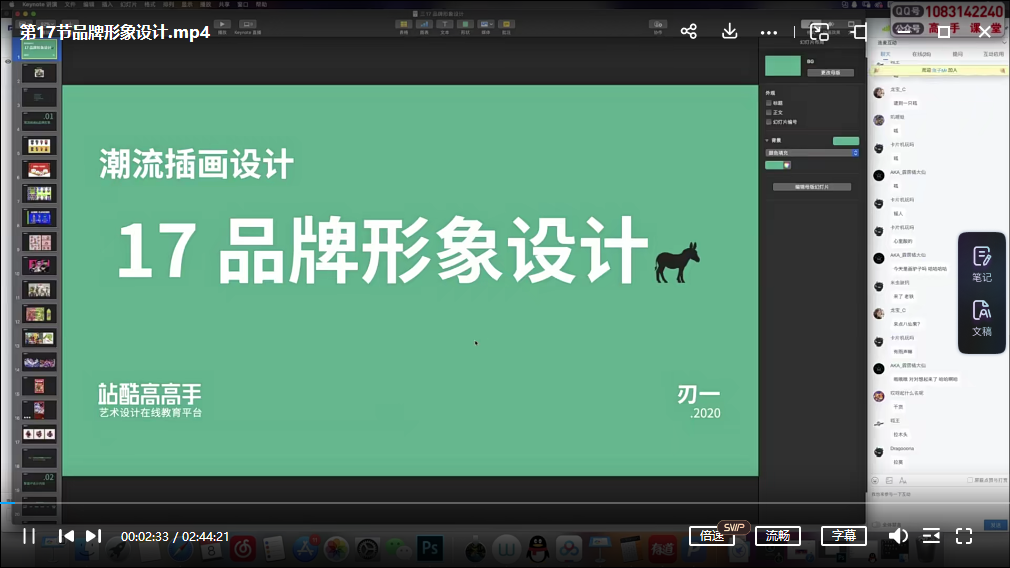
Task: Toggle 字幕 subtitles
Action: [x=844, y=536]
